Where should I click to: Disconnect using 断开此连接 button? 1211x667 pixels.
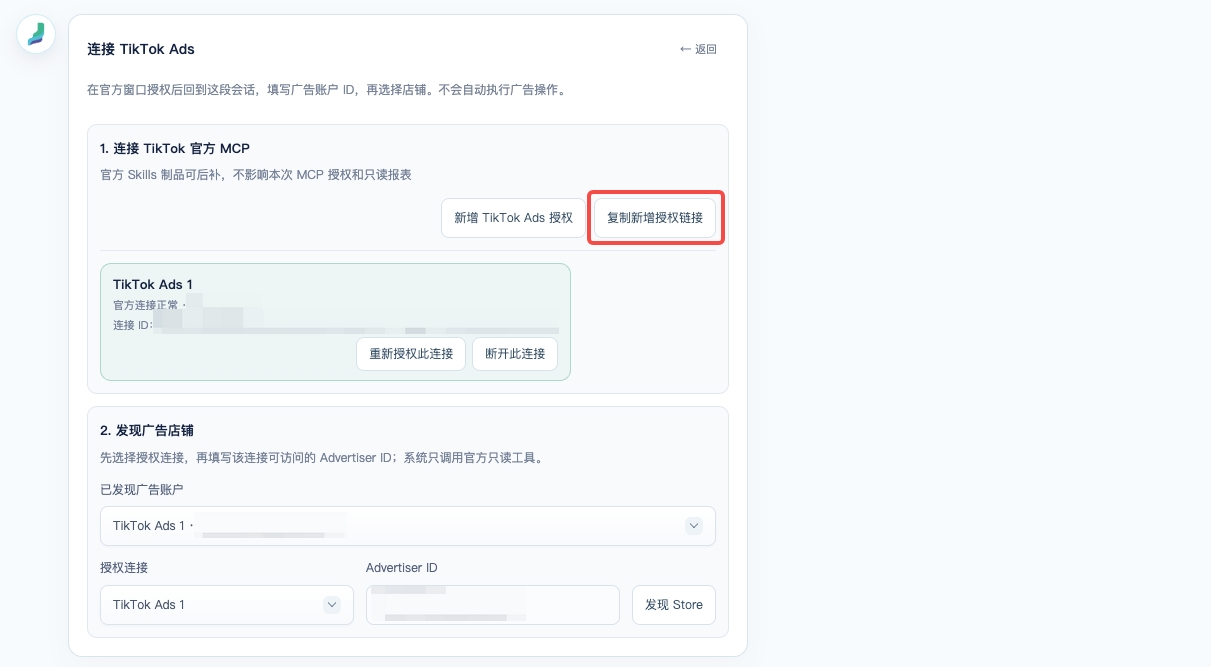point(515,354)
